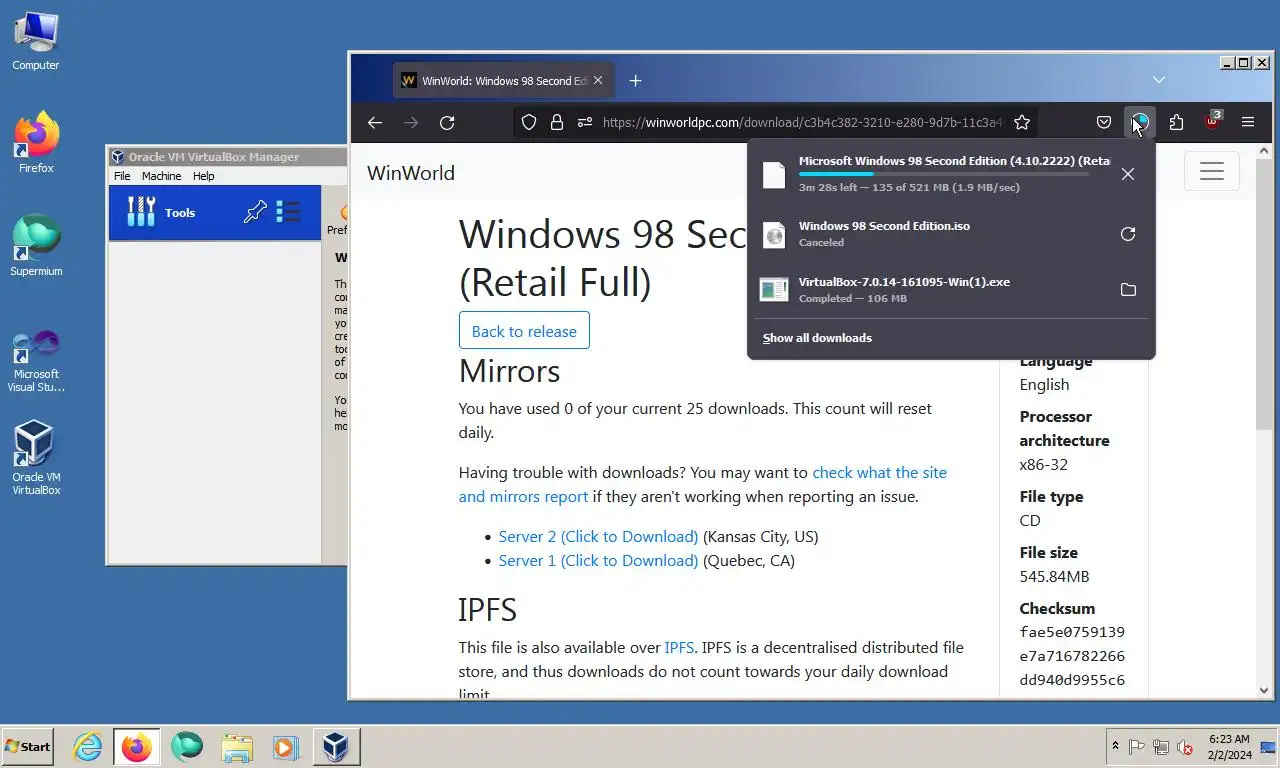Select Tools entry in VirtualBox Manager
Screen dimensions: 1280x768
[215, 212]
